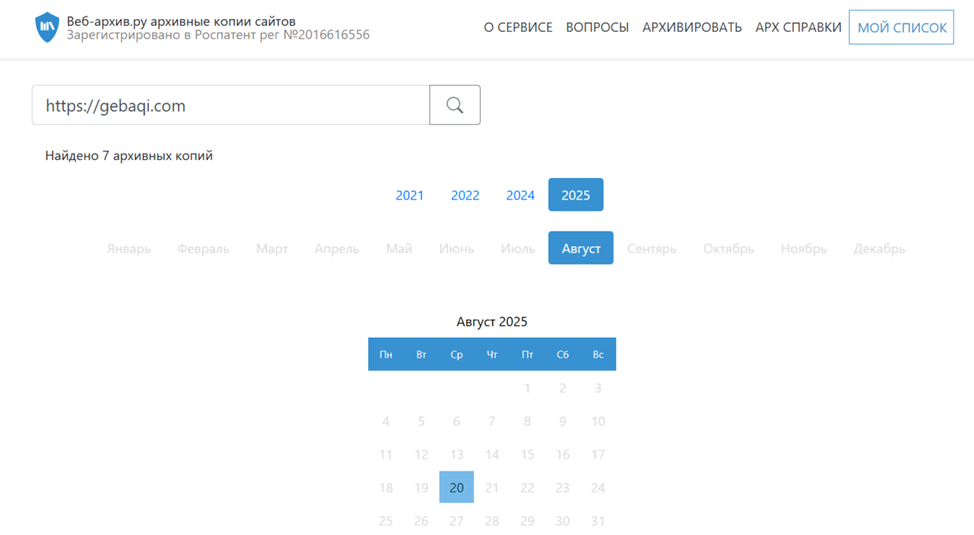
Task: Open archived copy for August 20
Action: 456,487
